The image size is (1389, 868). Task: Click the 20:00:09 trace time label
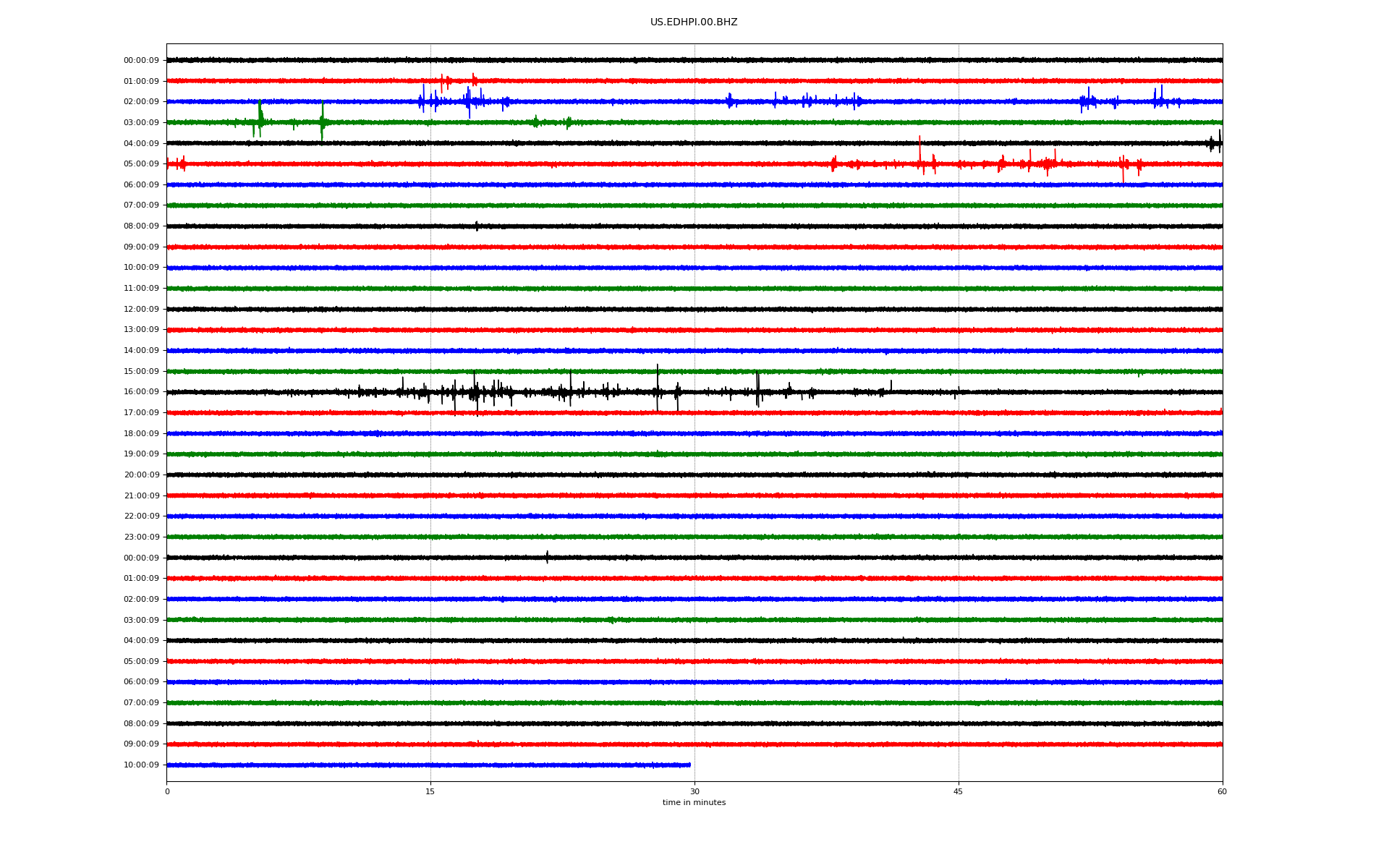click(141, 475)
